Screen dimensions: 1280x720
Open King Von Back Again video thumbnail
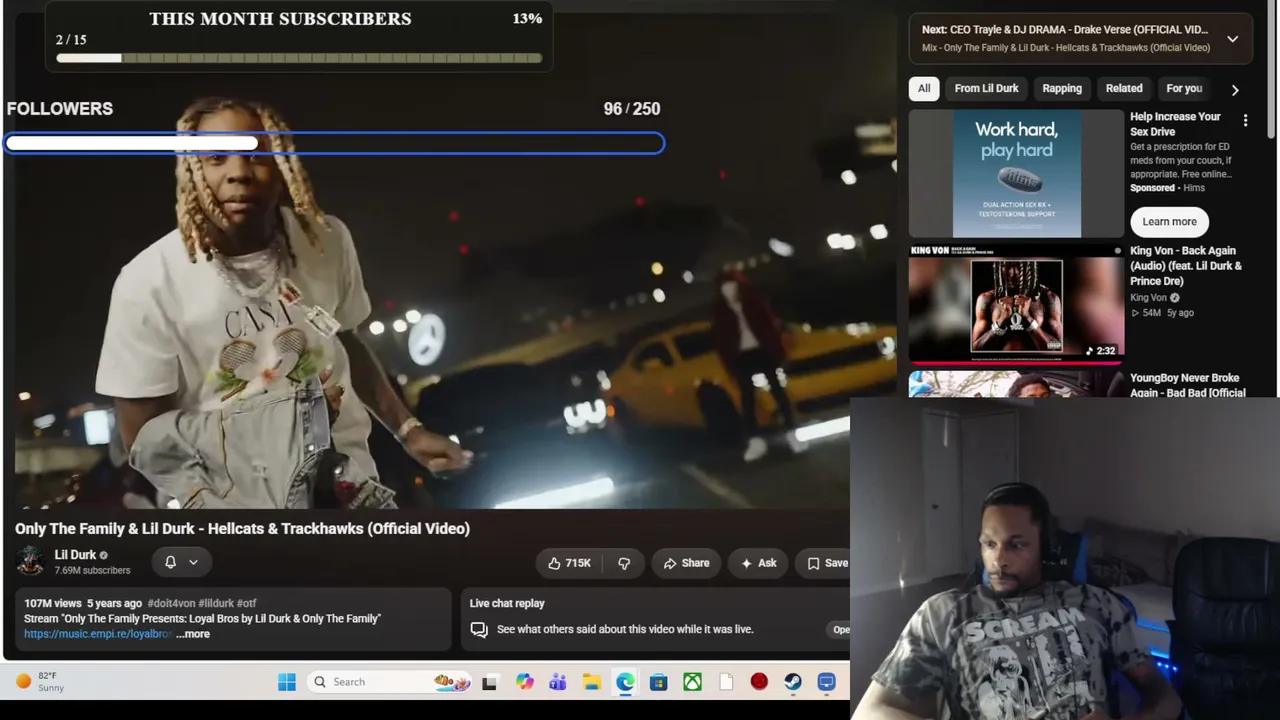point(1016,303)
